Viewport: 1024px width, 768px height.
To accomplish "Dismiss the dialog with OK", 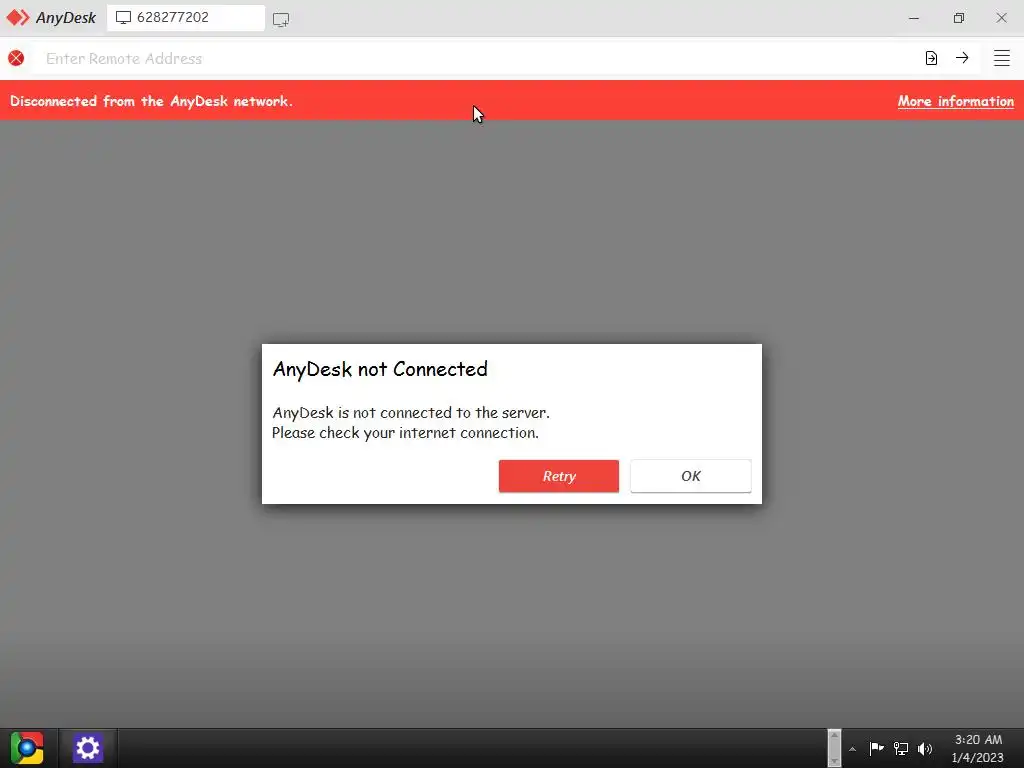I will point(690,476).
